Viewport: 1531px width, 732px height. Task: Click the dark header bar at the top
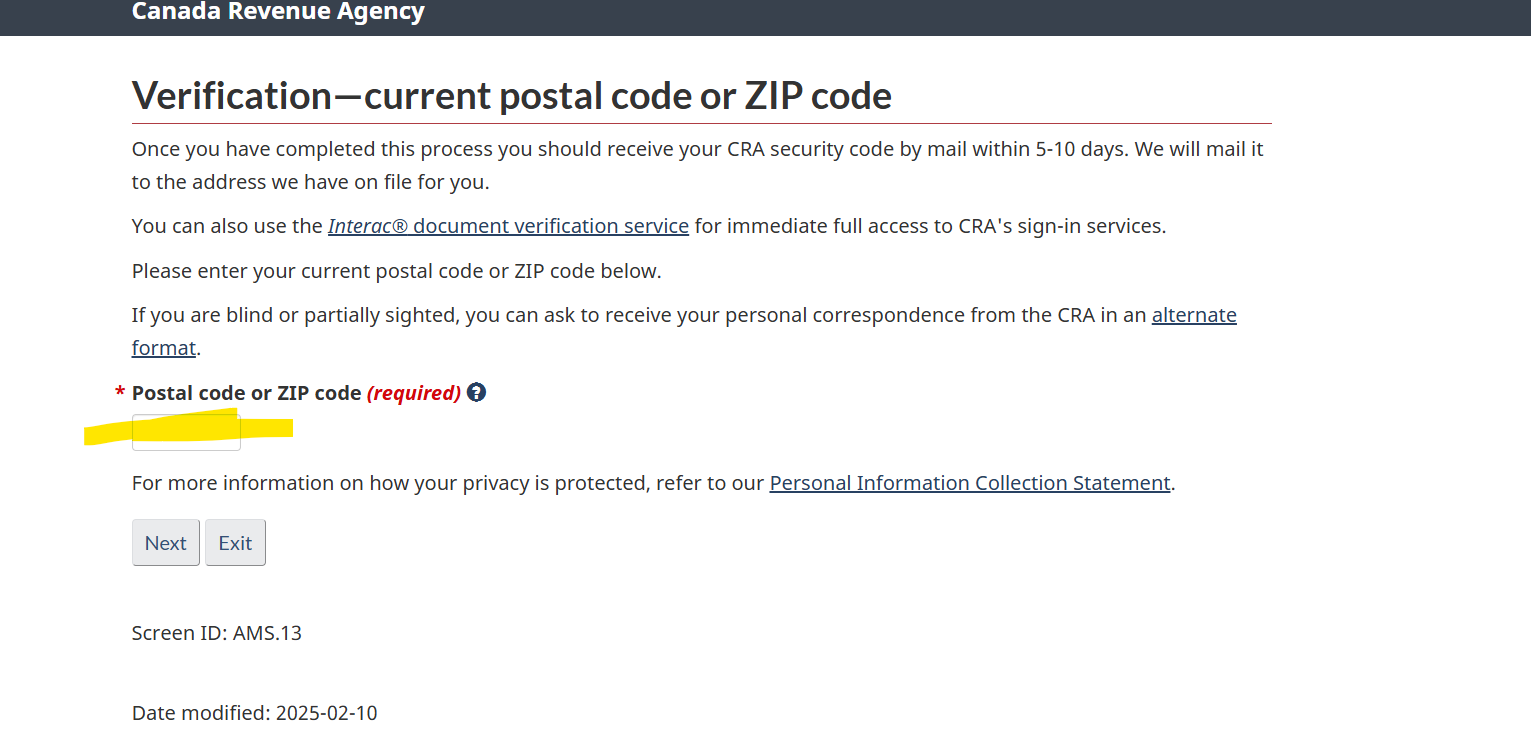click(x=765, y=17)
